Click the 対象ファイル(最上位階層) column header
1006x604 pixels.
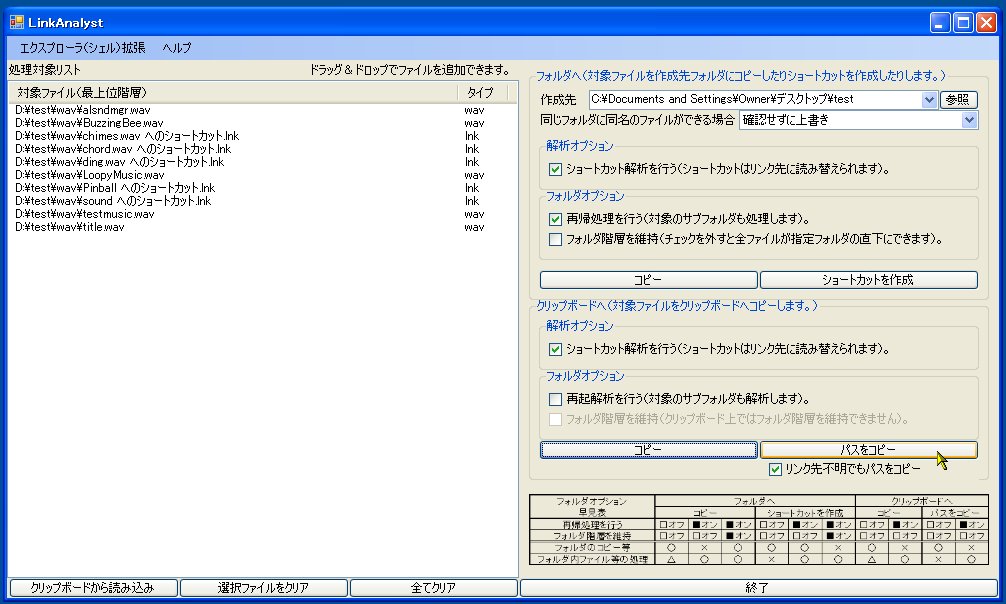[234, 92]
